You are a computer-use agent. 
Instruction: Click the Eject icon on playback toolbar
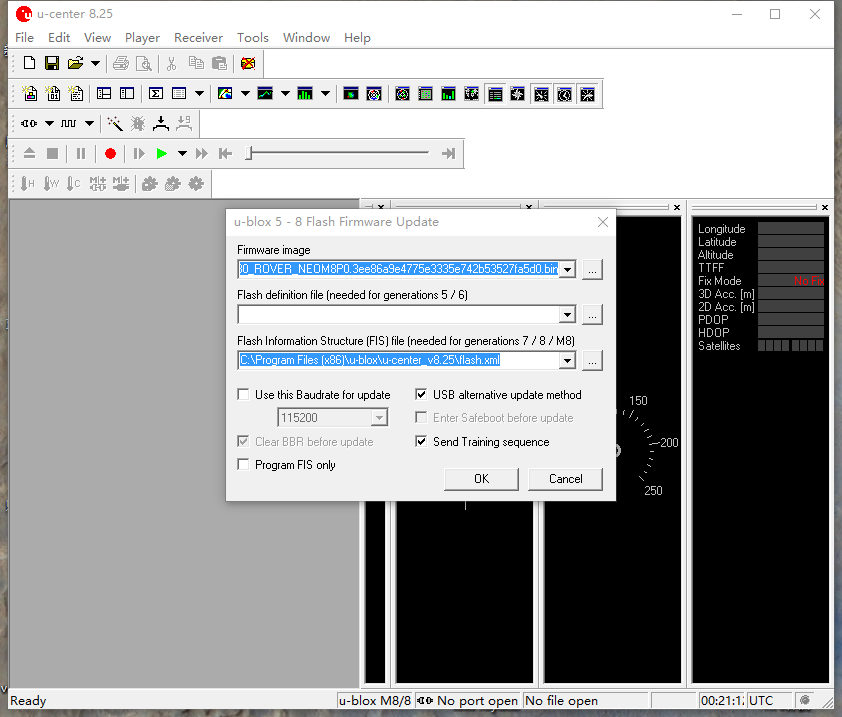[29, 153]
